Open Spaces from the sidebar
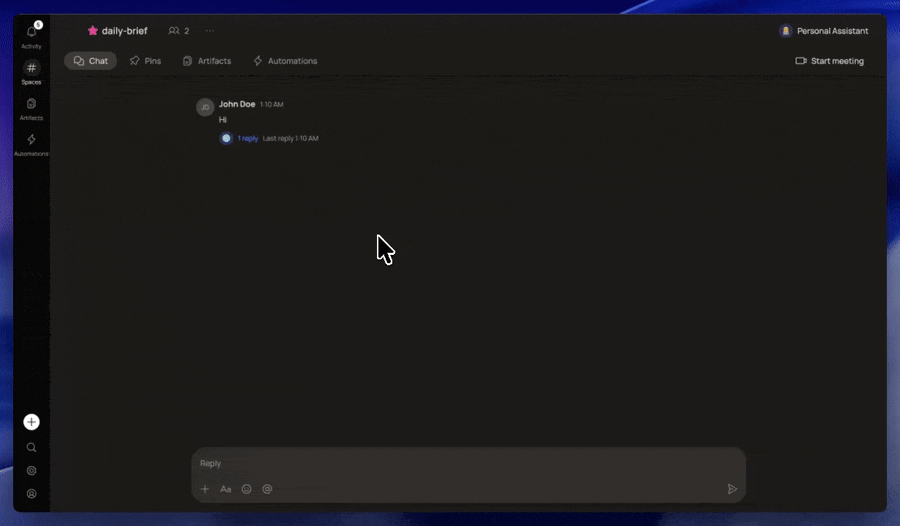 coord(32,73)
